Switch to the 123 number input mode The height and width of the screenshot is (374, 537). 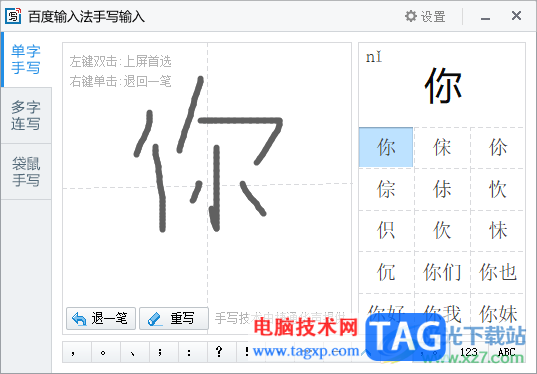(x=469, y=352)
